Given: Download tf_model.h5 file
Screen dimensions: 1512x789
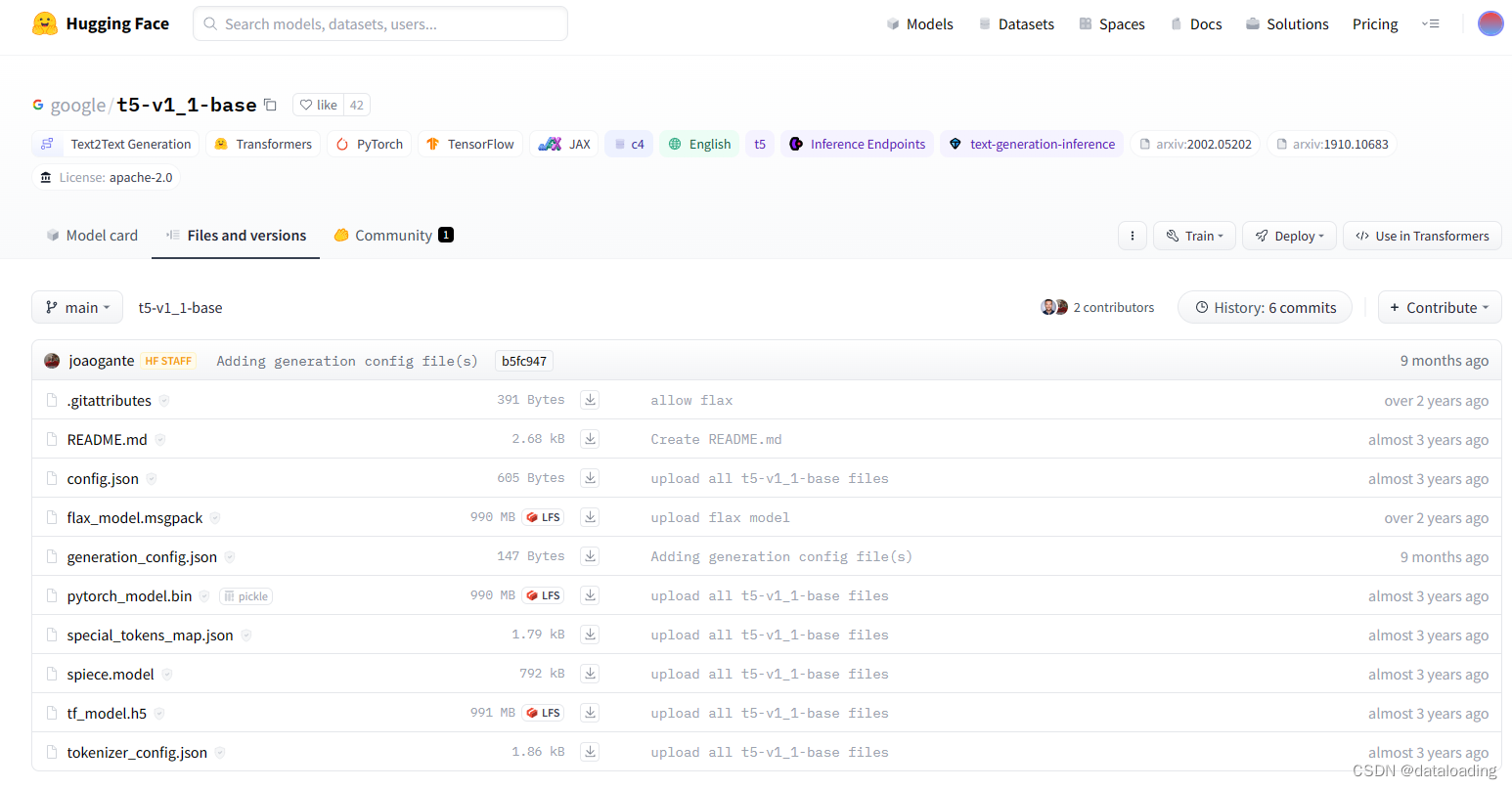Looking at the screenshot, I should (x=590, y=712).
